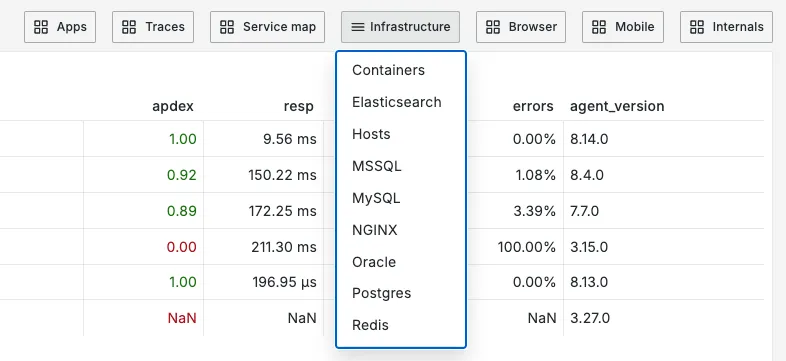This screenshot has height=361, width=786.
Task: Open the Traces dashboard button
Action: (x=154, y=27)
